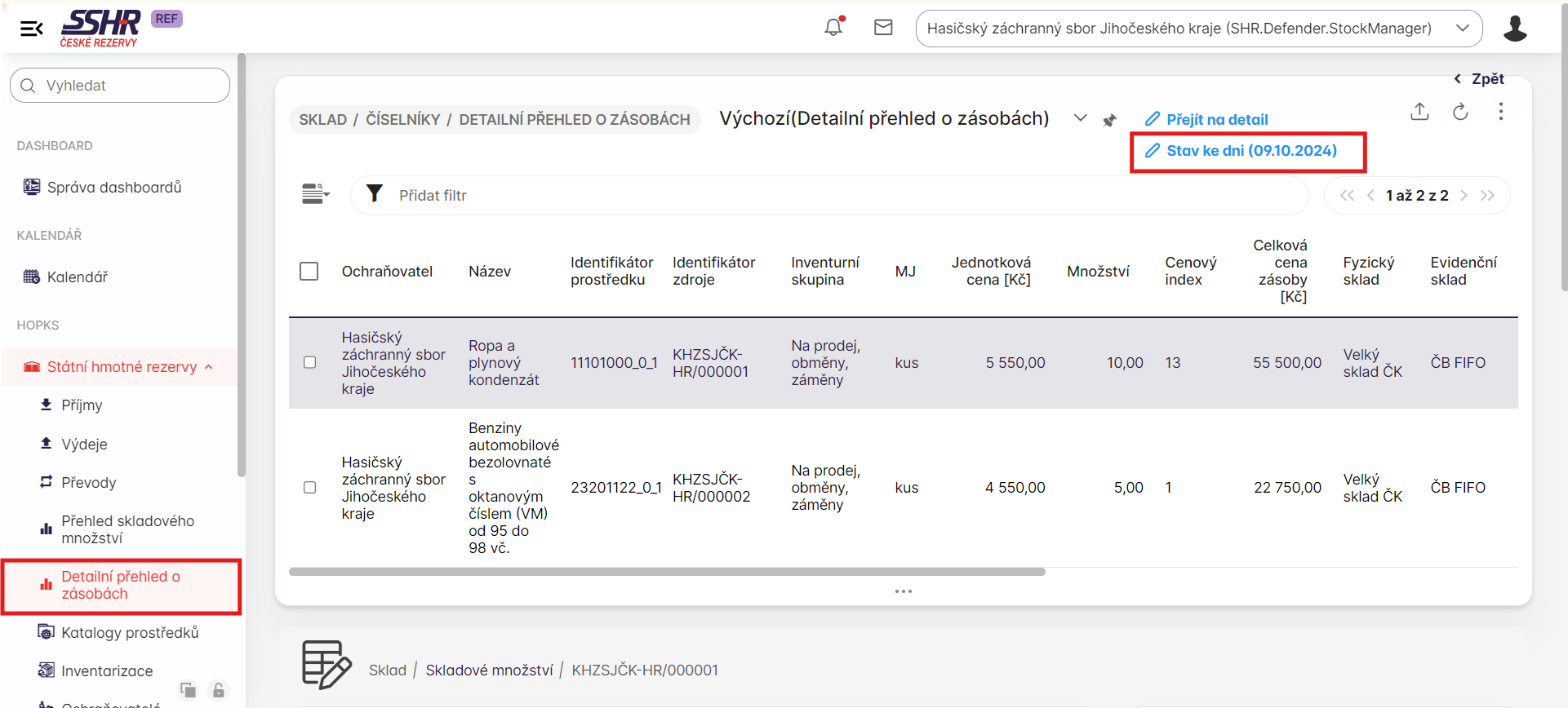Refresh the table with reload icon
This screenshot has width=1568, height=708.
1460,112
